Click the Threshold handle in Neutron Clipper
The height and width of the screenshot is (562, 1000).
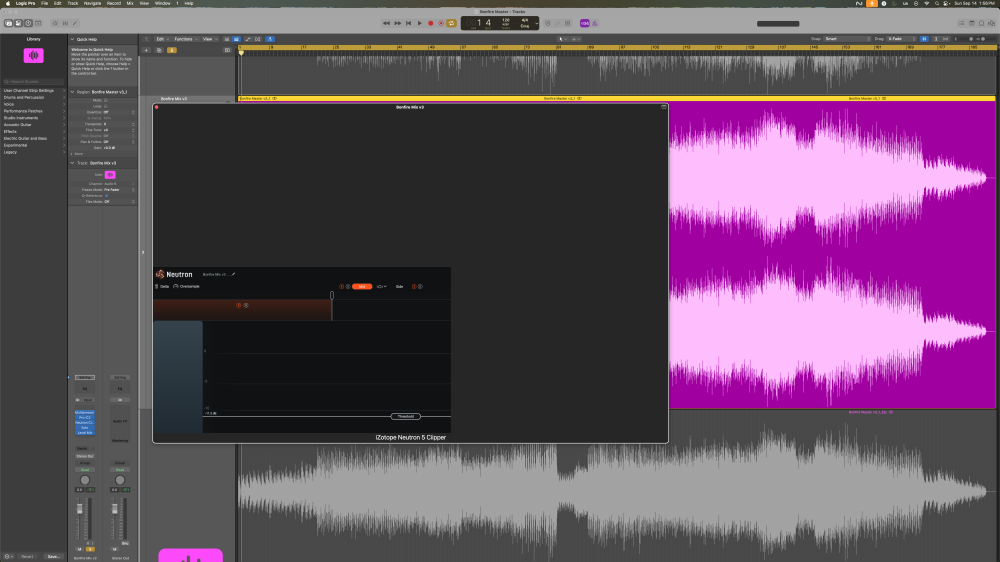point(406,417)
